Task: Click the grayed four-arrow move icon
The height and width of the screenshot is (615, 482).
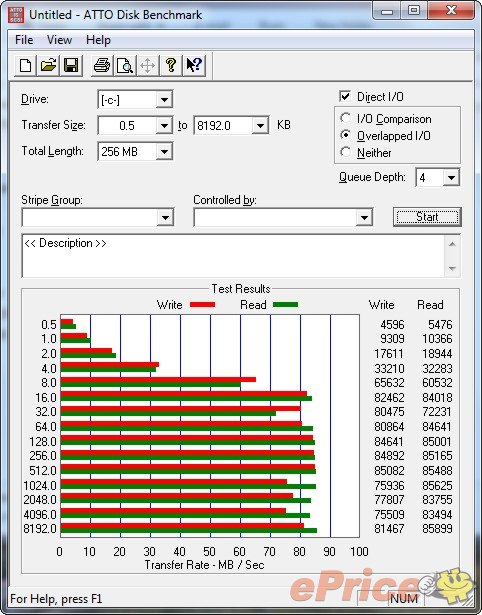Action: coord(147,65)
